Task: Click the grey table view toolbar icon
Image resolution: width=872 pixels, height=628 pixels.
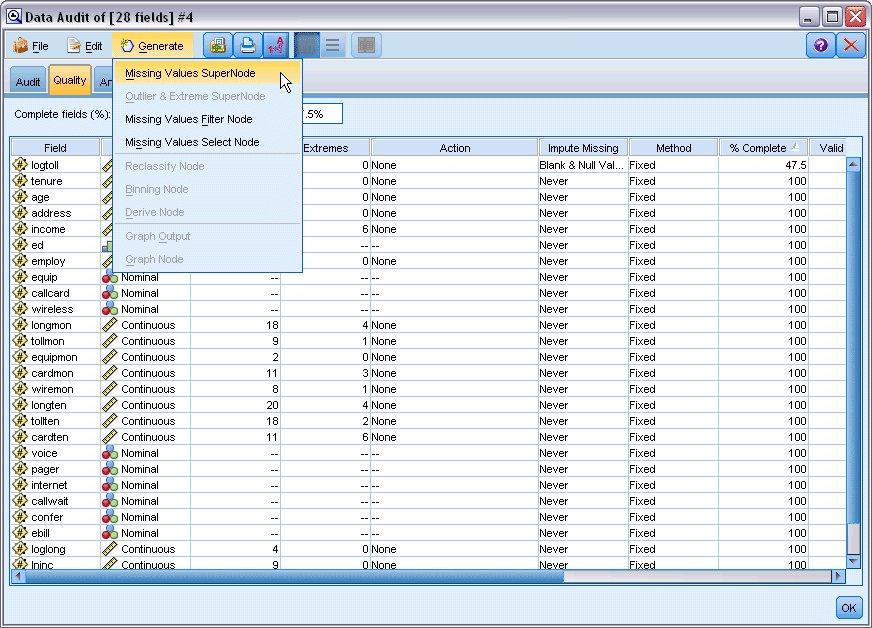Action: pyautogui.click(x=366, y=46)
